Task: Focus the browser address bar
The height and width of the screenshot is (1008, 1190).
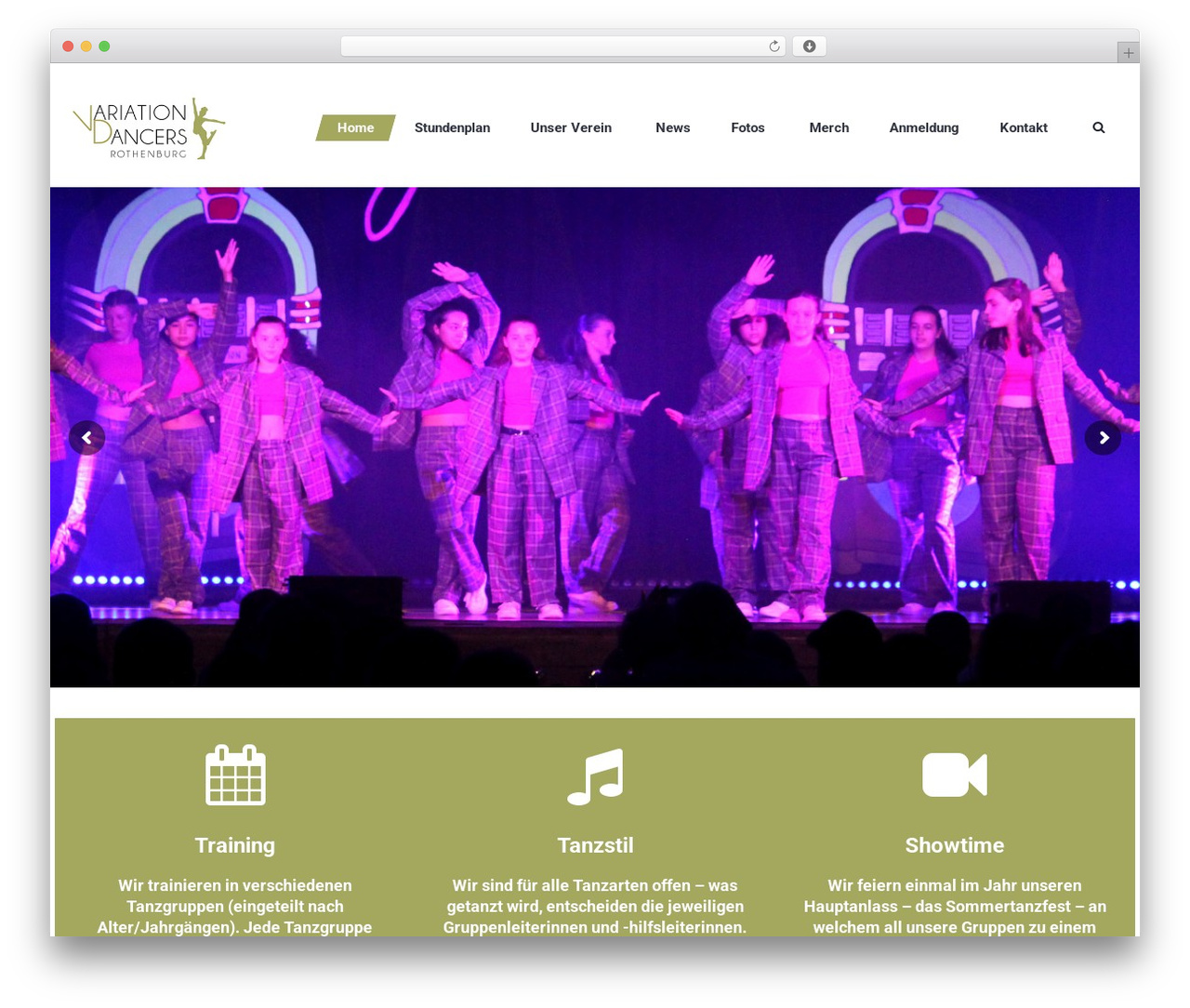Action: coord(562,46)
